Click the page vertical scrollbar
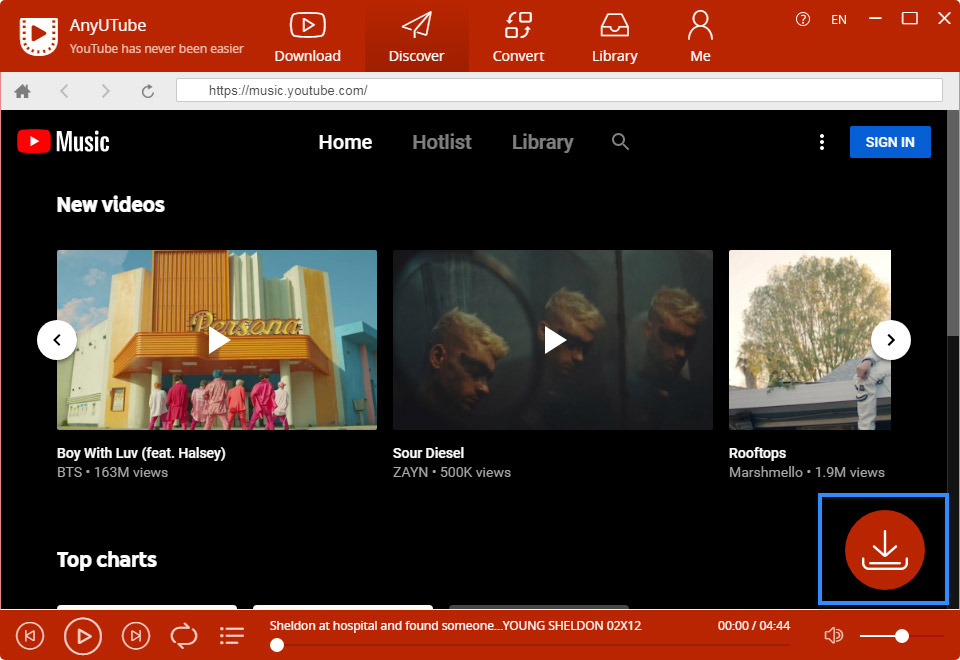This screenshot has width=960, height=660. tap(953, 223)
